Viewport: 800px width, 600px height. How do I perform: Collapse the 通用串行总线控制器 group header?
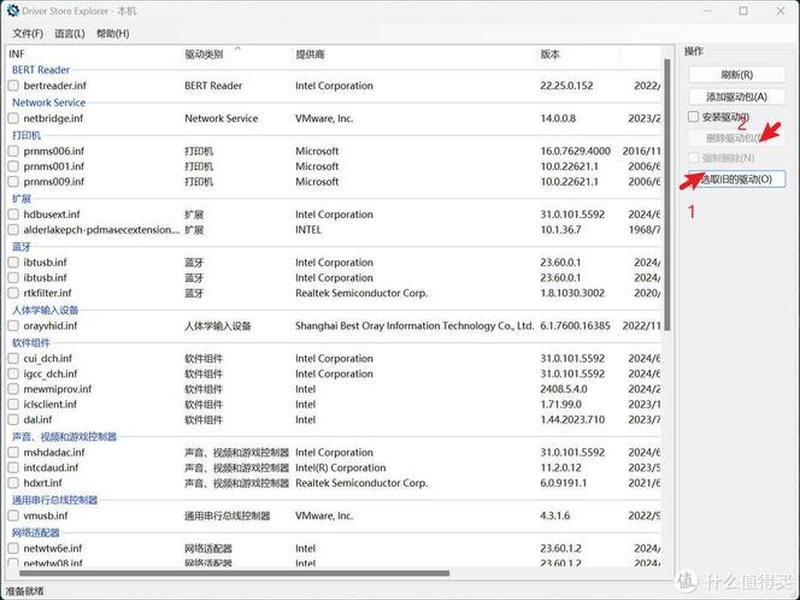click(x=55, y=499)
